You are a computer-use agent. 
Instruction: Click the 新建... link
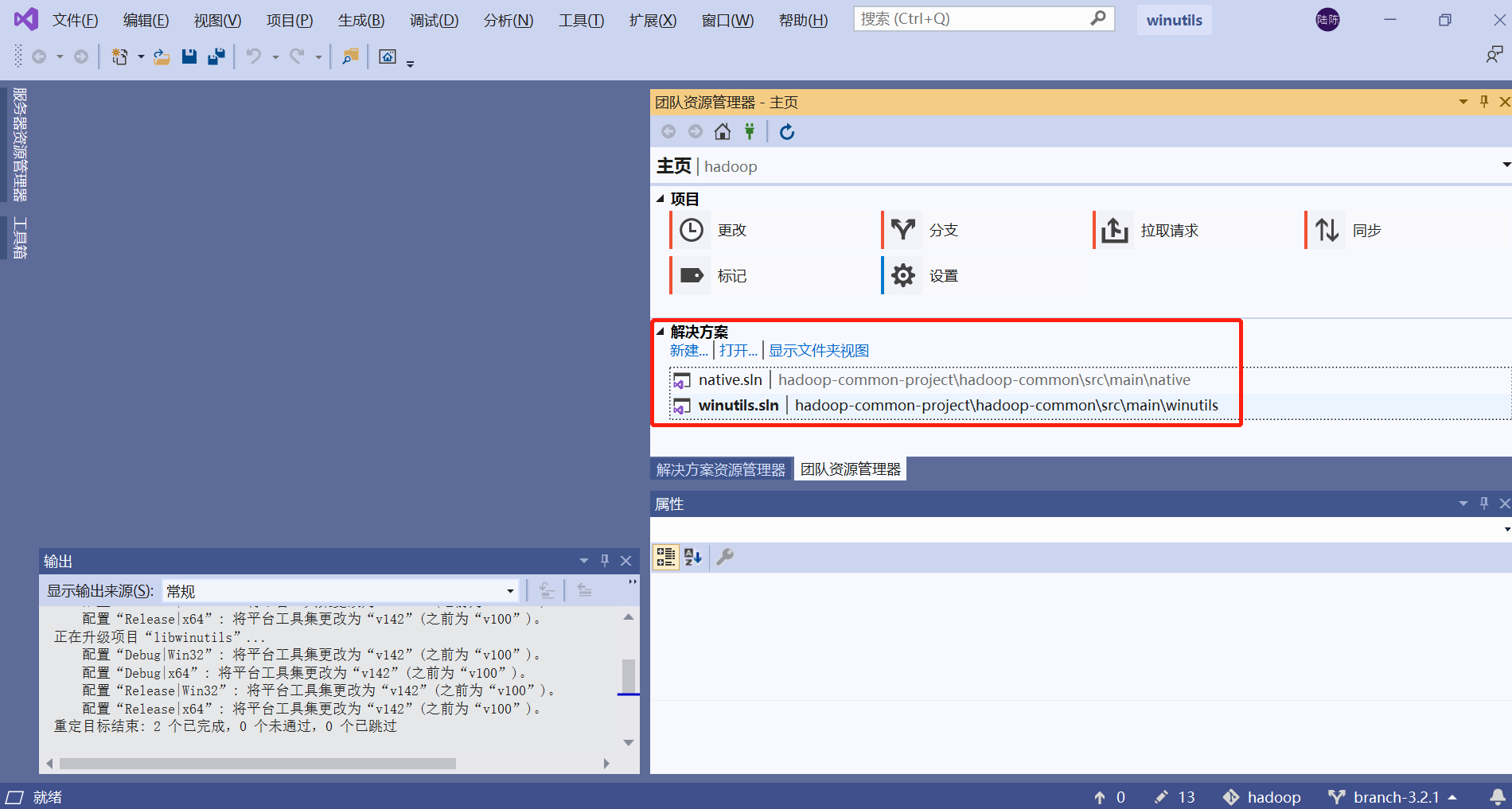689,351
